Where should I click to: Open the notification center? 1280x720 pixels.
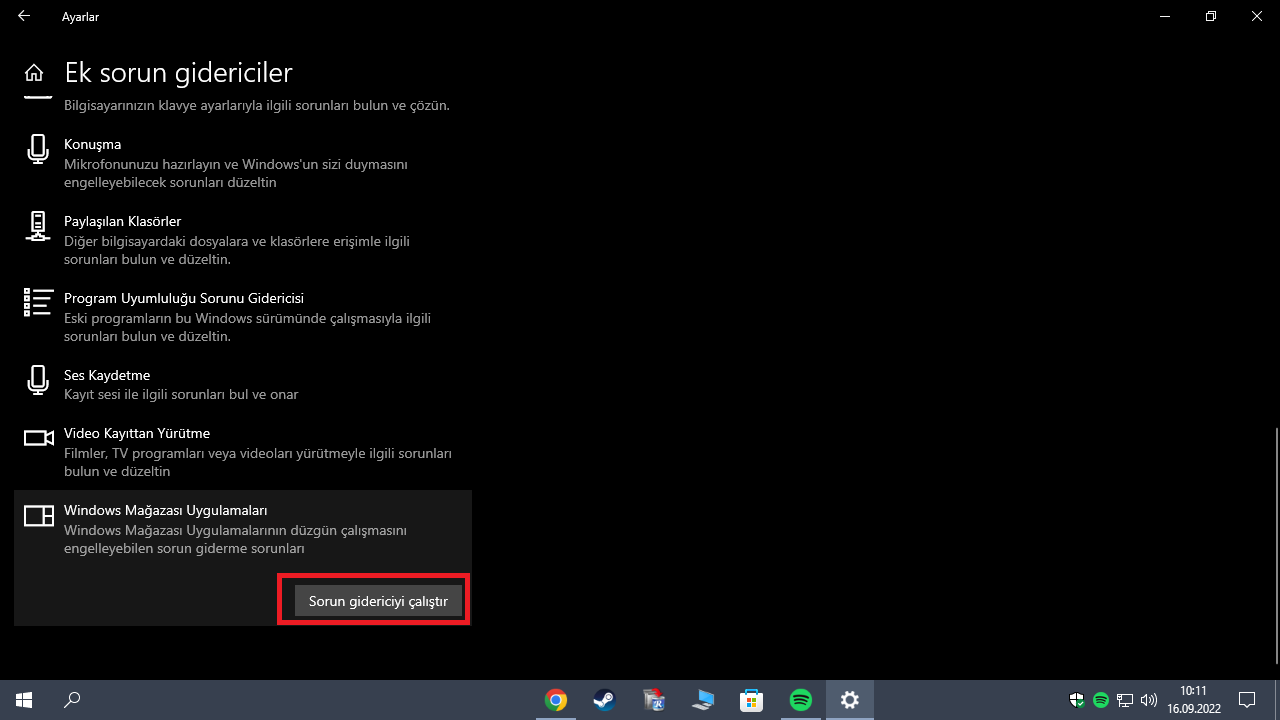(x=1247, y=700)
